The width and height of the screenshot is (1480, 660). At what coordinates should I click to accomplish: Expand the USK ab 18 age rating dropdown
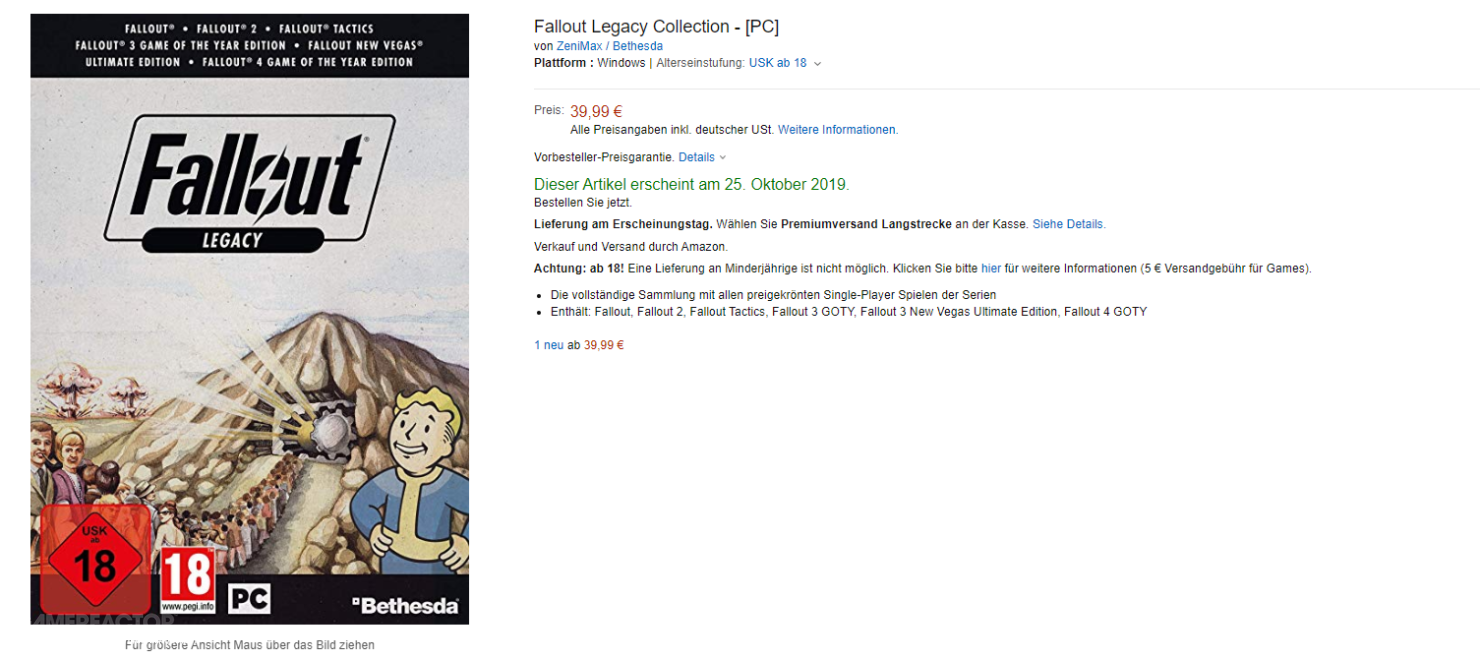pos(778,62)
